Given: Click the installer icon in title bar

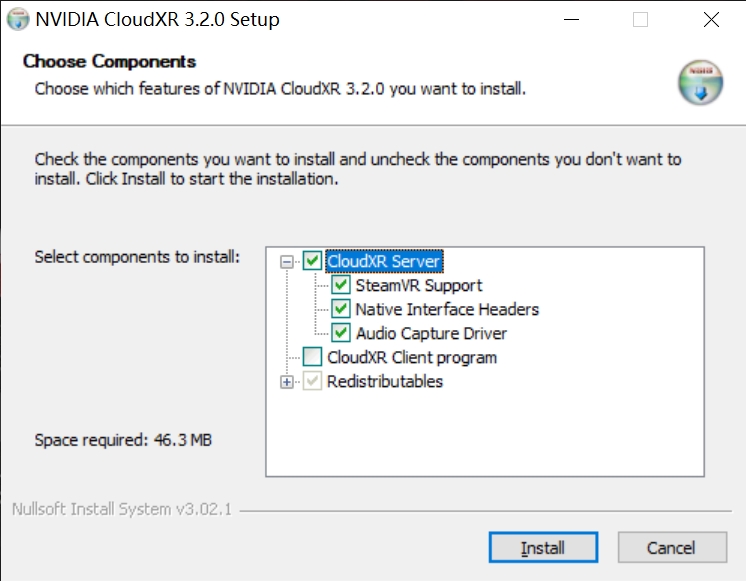Looking at the screenshot, I should click(x=18, y=19).
